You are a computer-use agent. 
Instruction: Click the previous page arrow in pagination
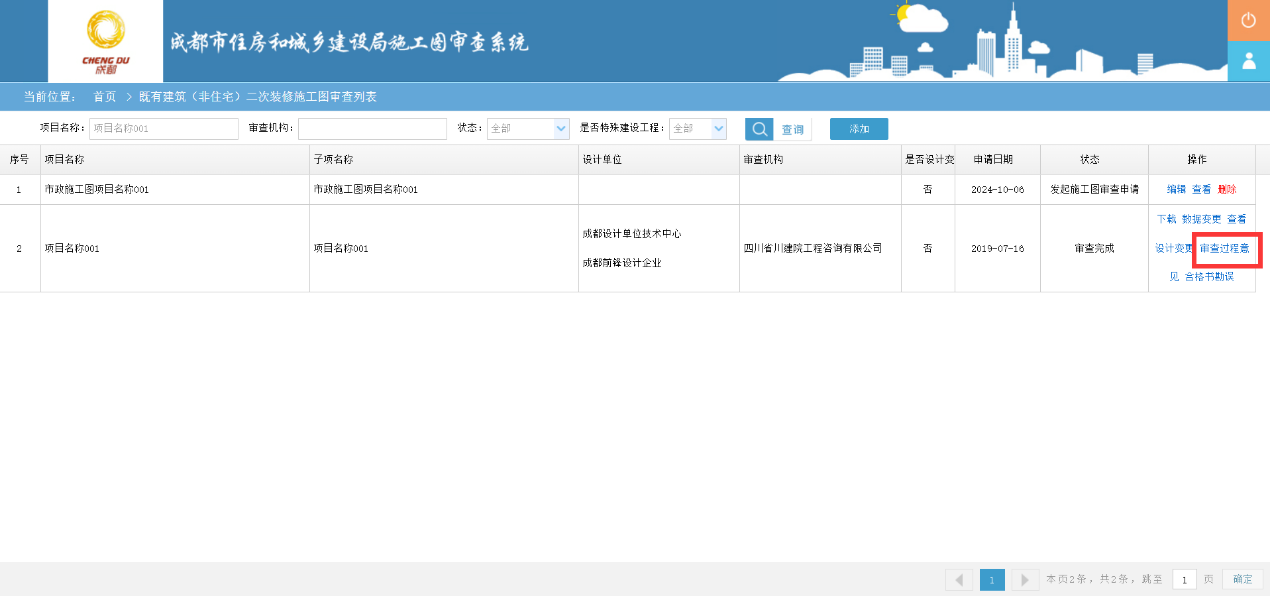point(958,579)
